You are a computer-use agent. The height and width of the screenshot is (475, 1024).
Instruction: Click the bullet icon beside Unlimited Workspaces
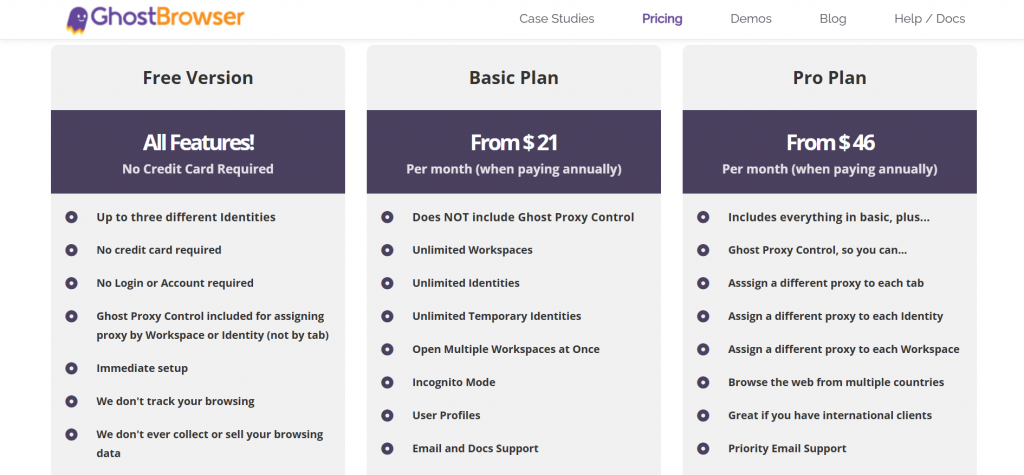click(x=387, y=250)
